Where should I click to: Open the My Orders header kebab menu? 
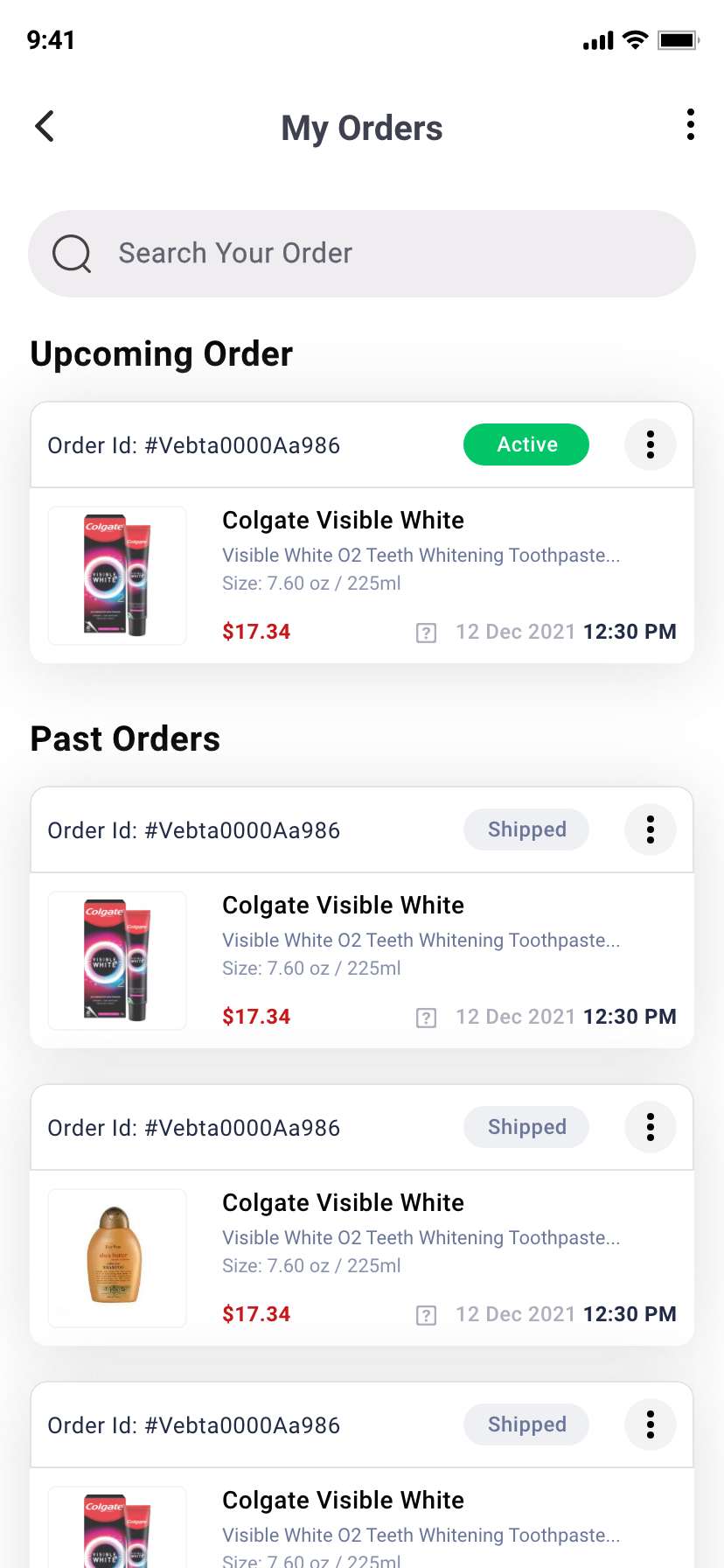point(691,125)
